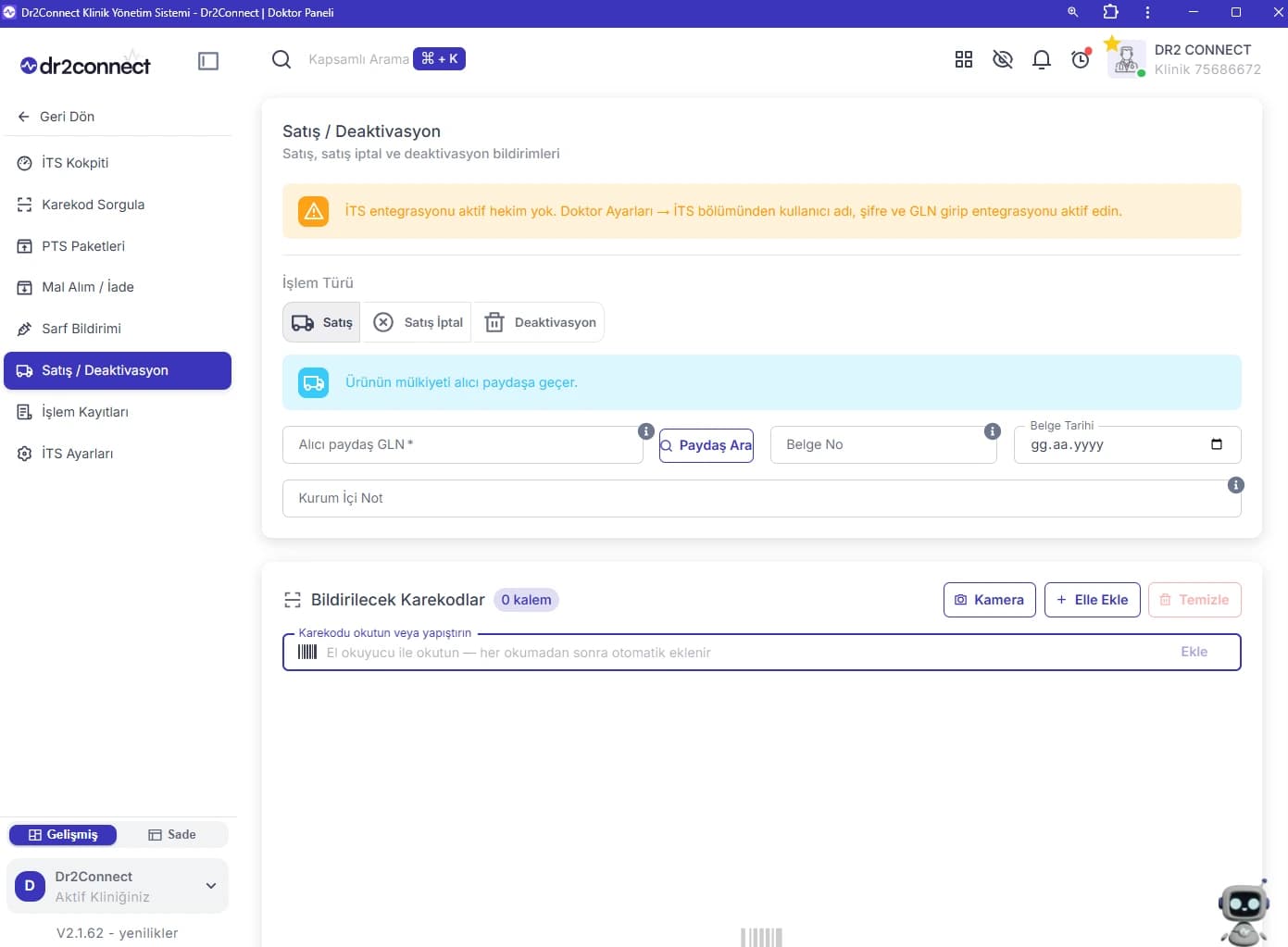Viewport: 1288px width, 947px height.
Task: Open the notifications bell
Action: (x=1042, y=59)
